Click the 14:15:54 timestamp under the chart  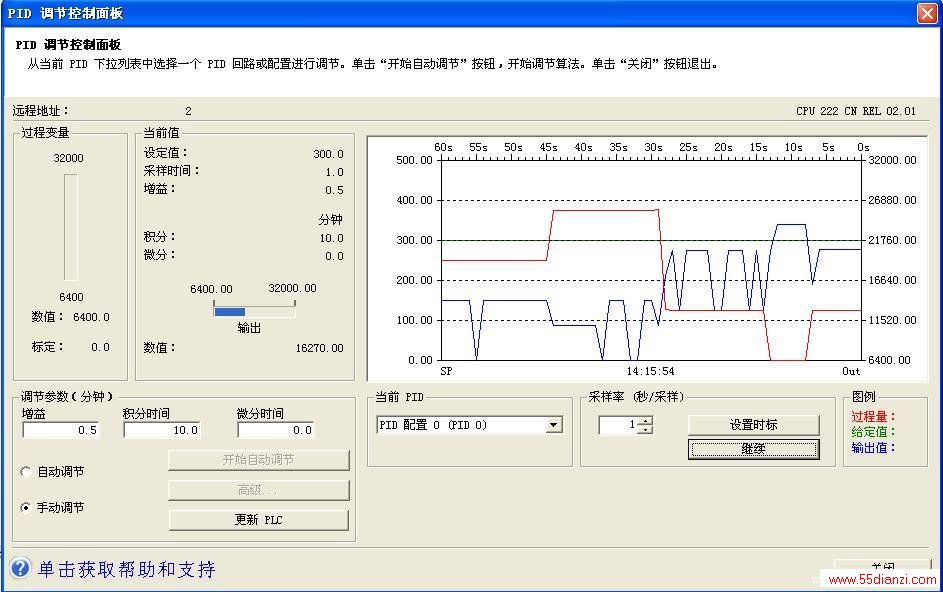[x=650, y=371]
